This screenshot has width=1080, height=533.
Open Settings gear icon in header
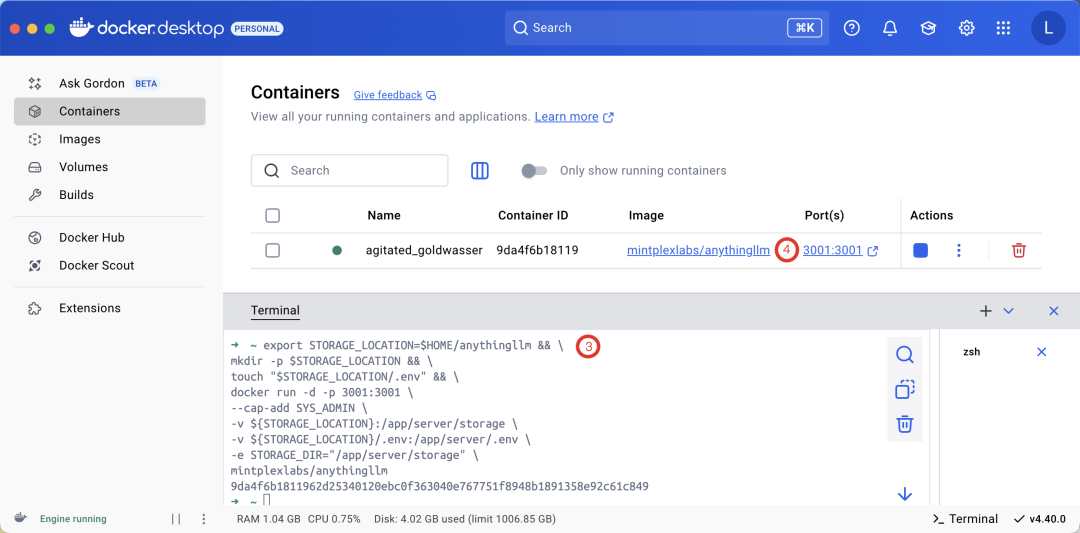tap(966, 28)
